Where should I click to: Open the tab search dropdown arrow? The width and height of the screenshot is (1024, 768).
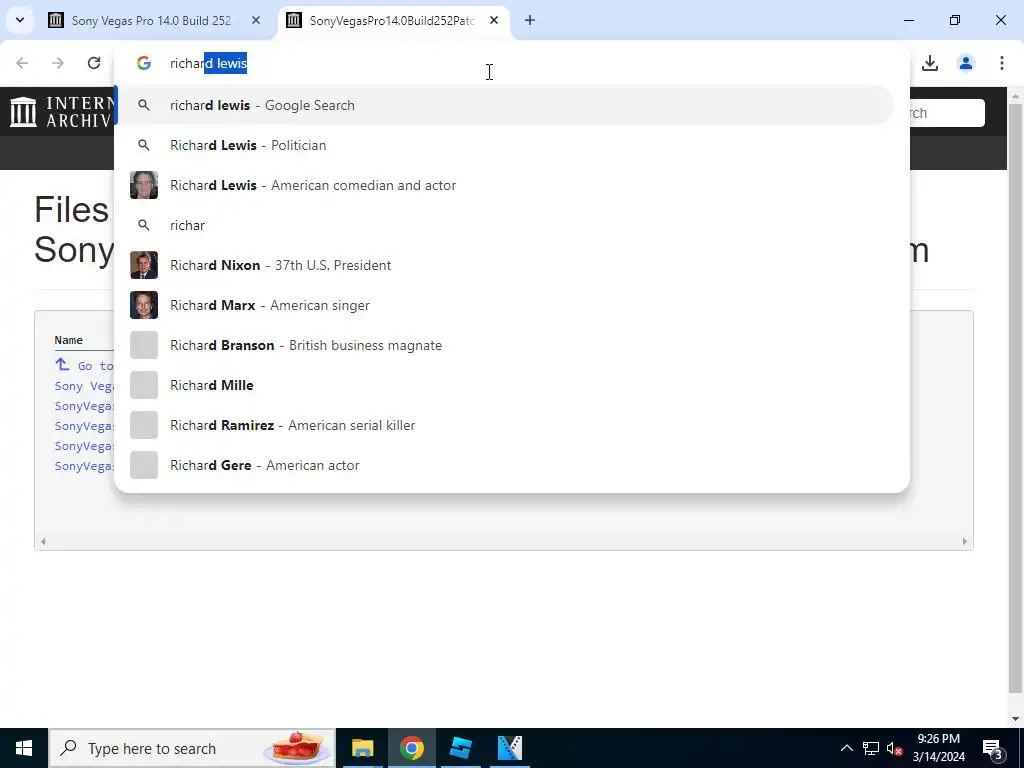point(20,20)
